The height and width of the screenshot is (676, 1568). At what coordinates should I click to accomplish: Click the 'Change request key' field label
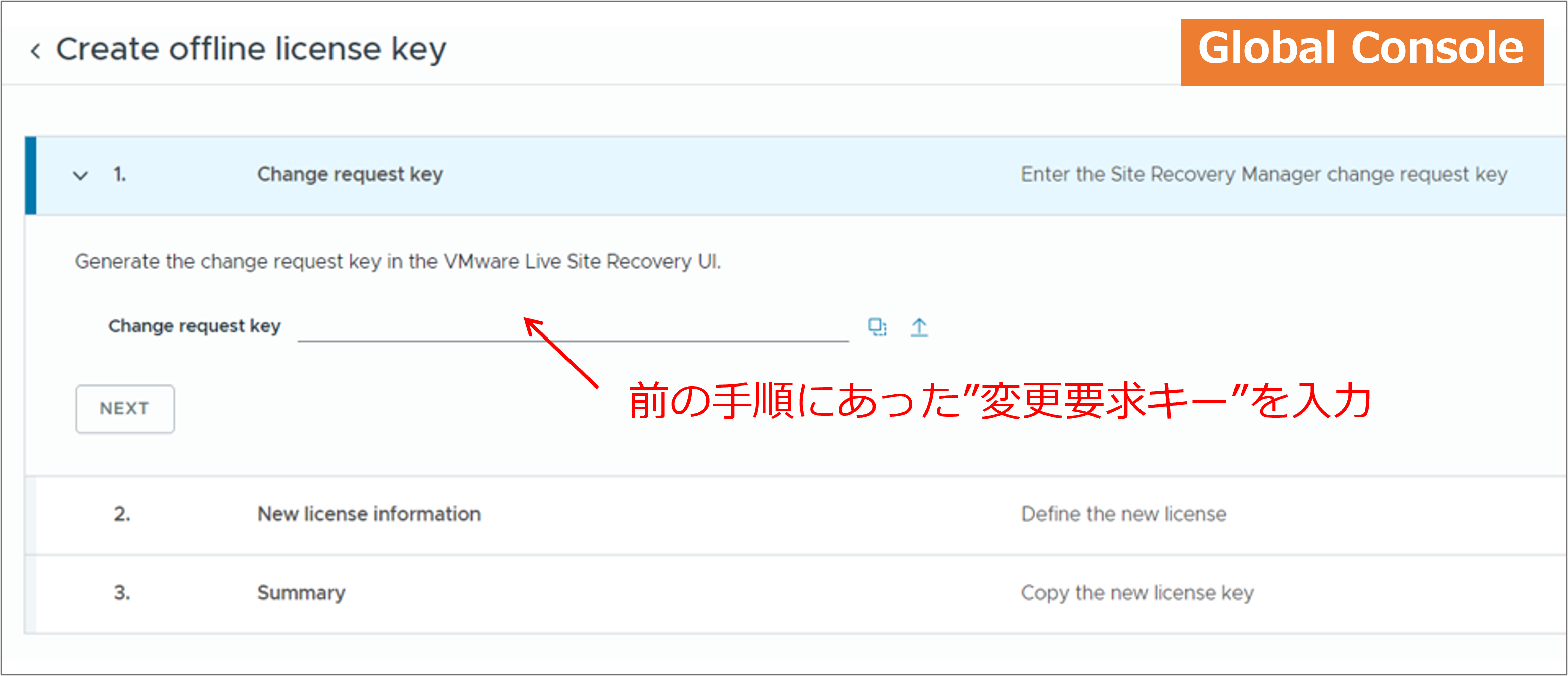pos(194,326)
